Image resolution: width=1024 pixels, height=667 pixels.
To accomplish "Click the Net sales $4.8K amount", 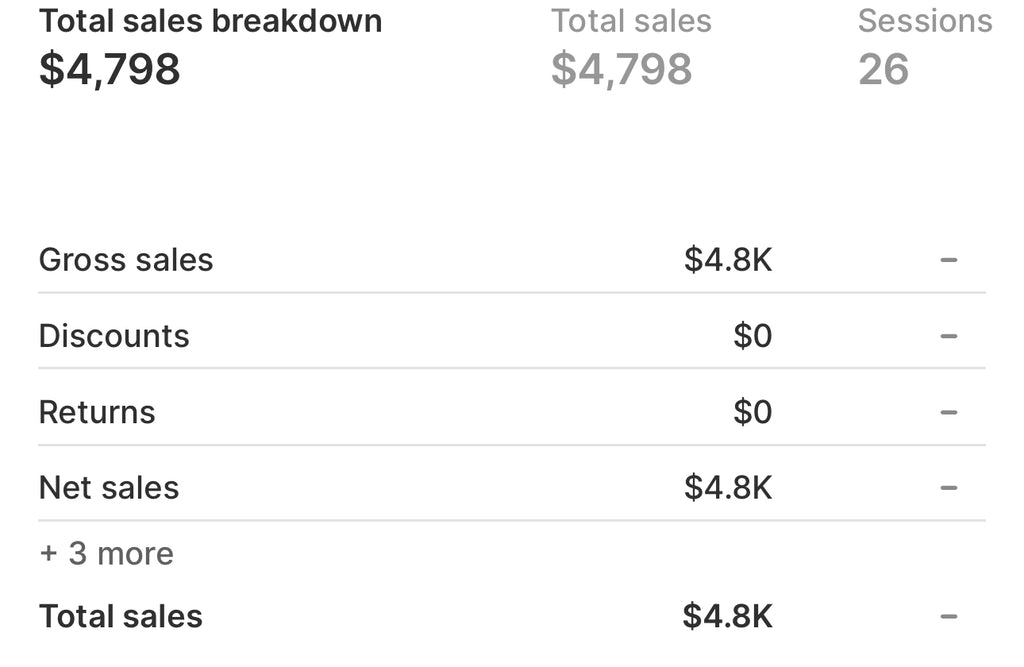I will click(x=728, y=488).
